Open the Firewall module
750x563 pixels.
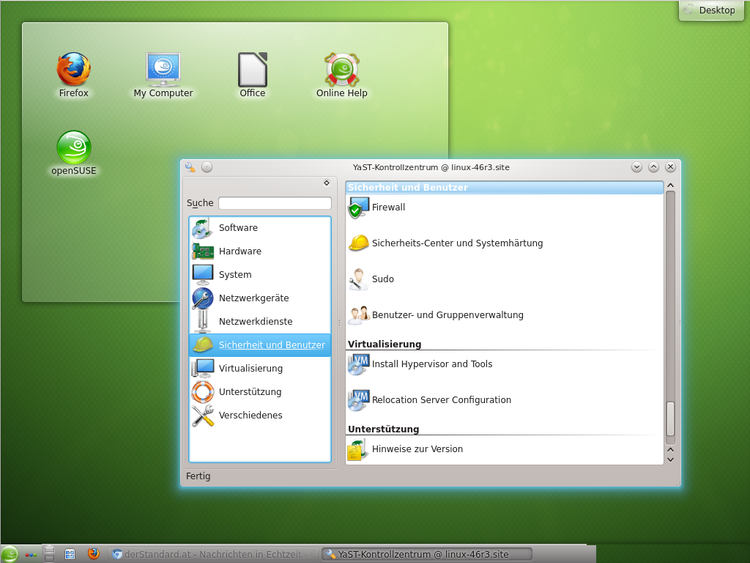point(387,208)
